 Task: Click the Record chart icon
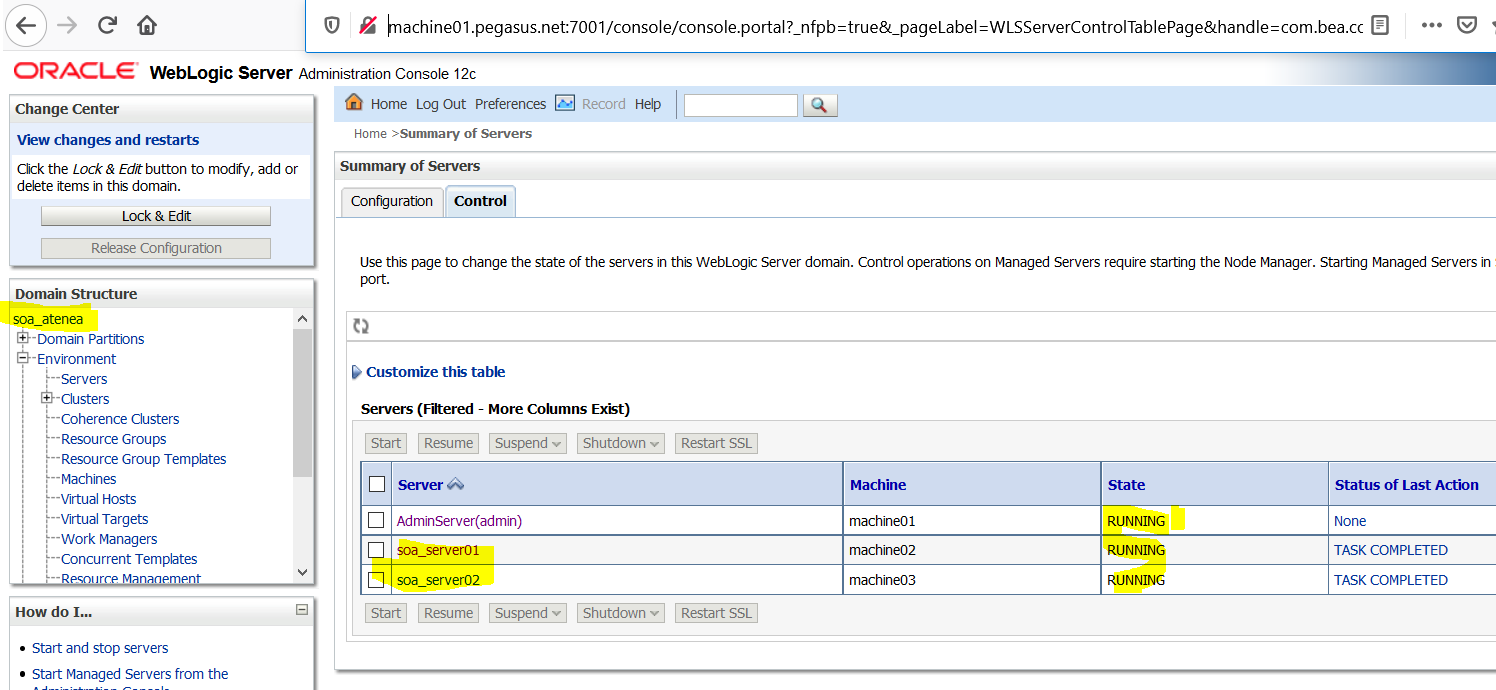coord(565,103)
